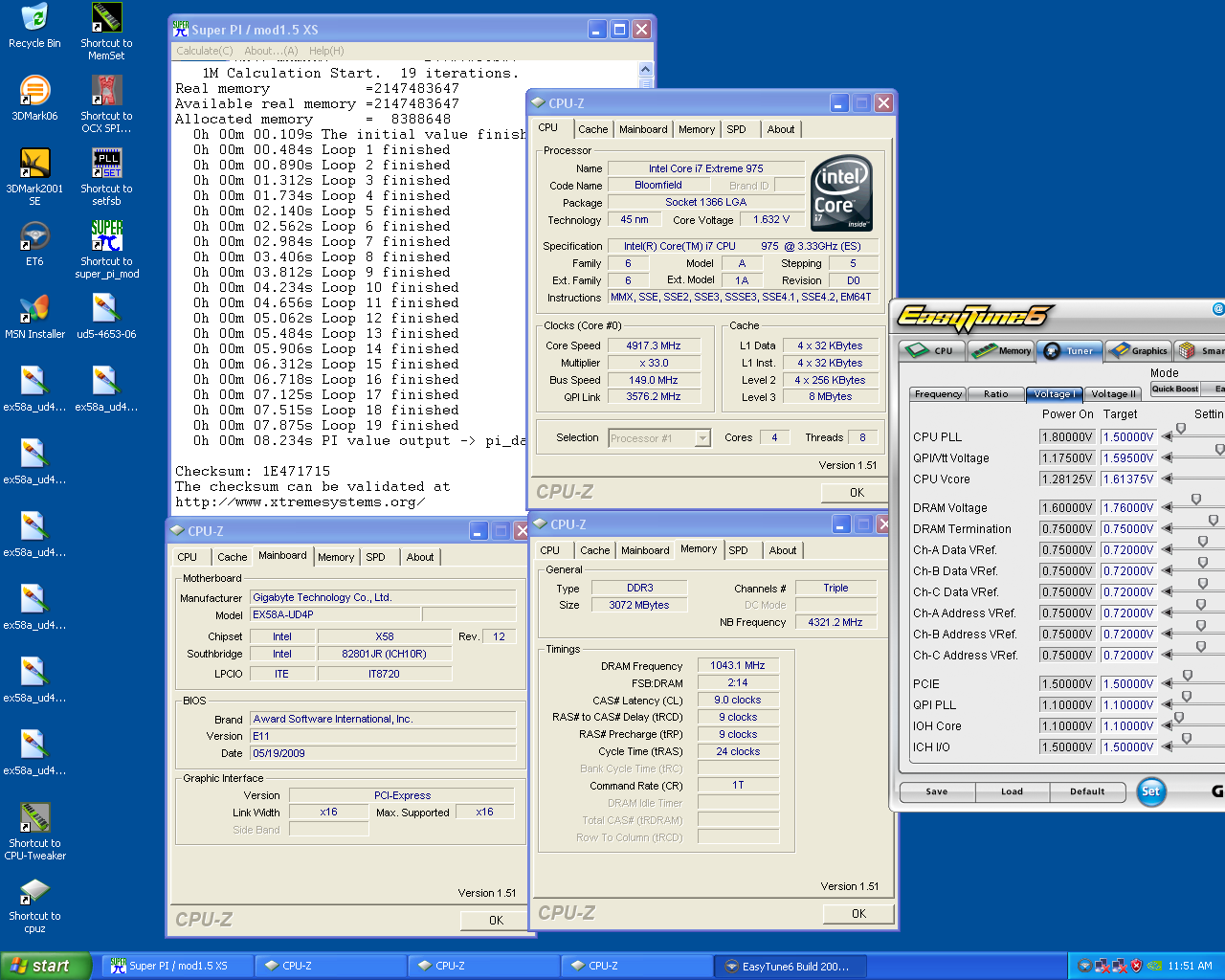Switch to EasyTune6 in the taskbar
Screen dimensions: 1225x980
(x=792, y=966)
